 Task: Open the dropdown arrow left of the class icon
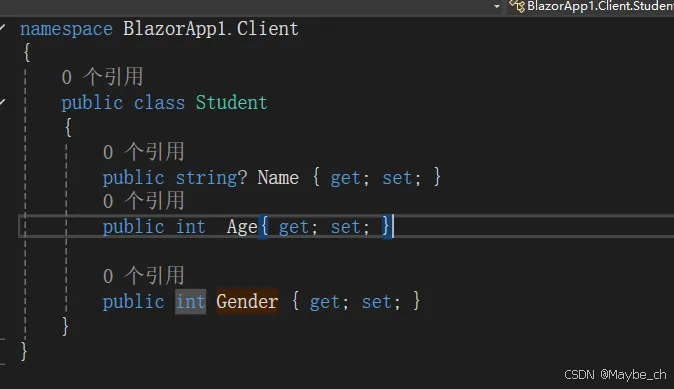tap(497, 6)
